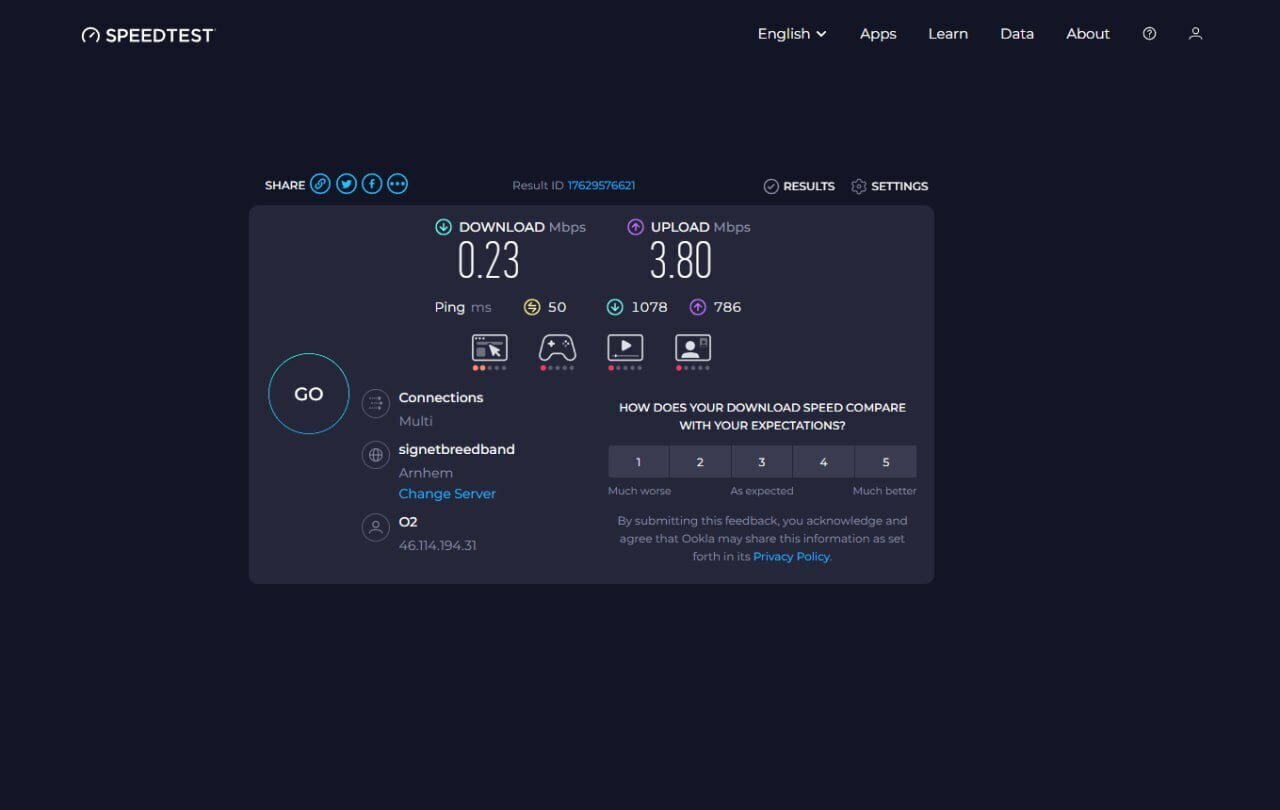
Task: Open the English language dropdown
Action: click(x=792, y=34)
